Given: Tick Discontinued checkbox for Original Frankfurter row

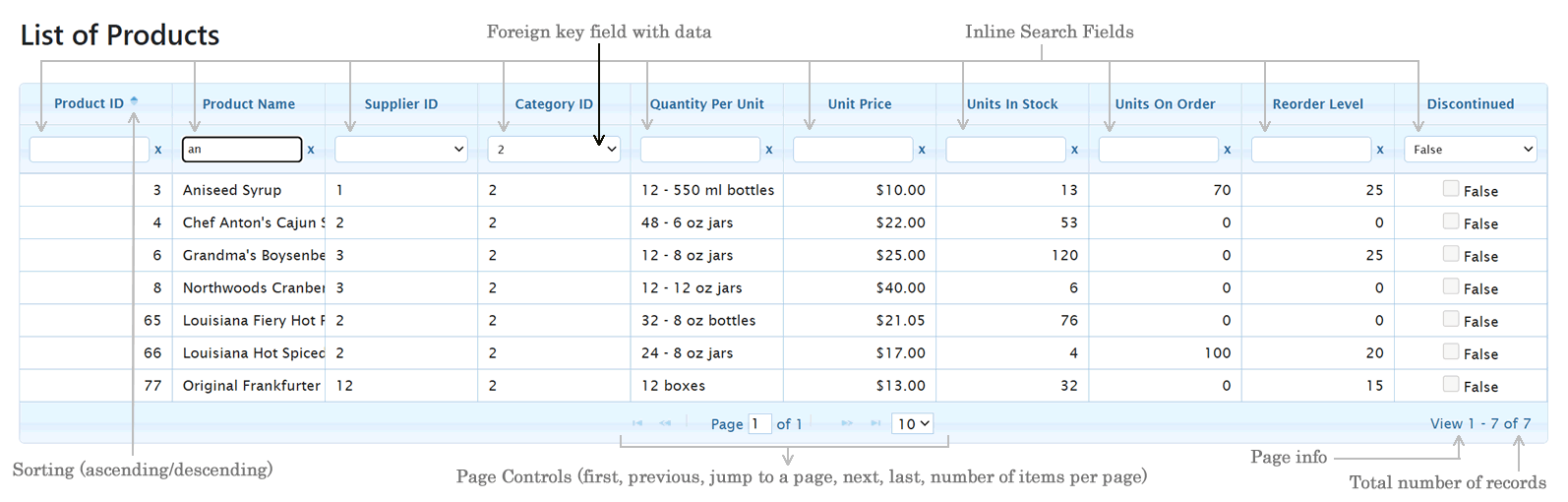Looking at the screenshot, I should (1451, 384).
